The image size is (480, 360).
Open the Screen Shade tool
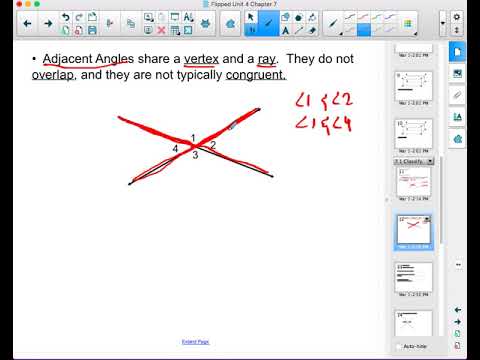coord(175,17)
